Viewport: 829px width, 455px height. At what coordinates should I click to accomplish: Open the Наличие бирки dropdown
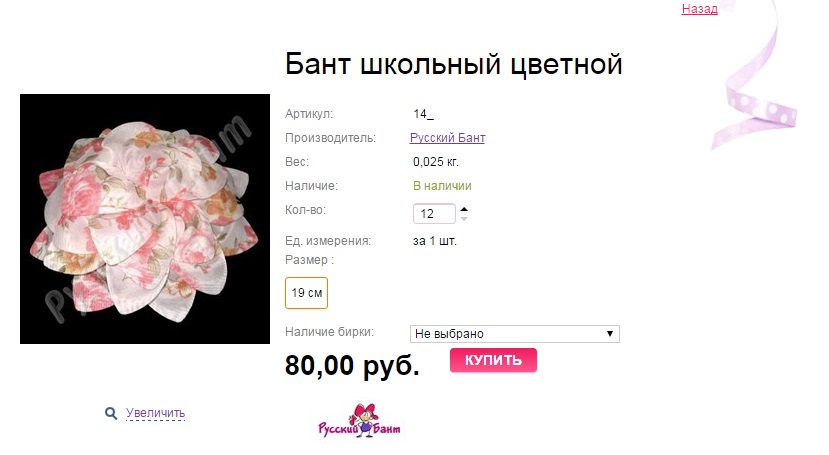click(x=514, y=334)
